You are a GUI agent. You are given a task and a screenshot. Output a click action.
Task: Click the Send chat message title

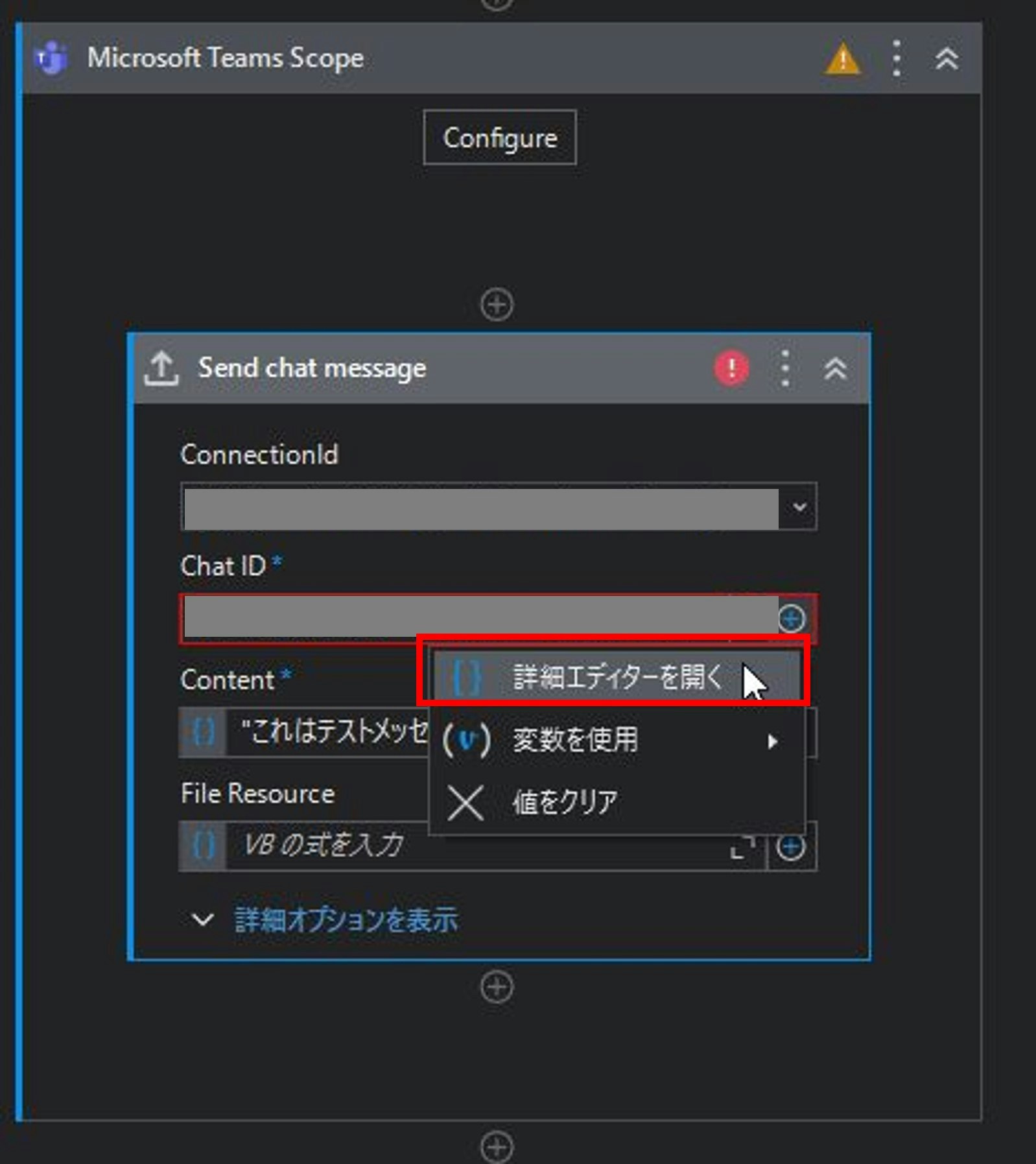pos(312,368)
